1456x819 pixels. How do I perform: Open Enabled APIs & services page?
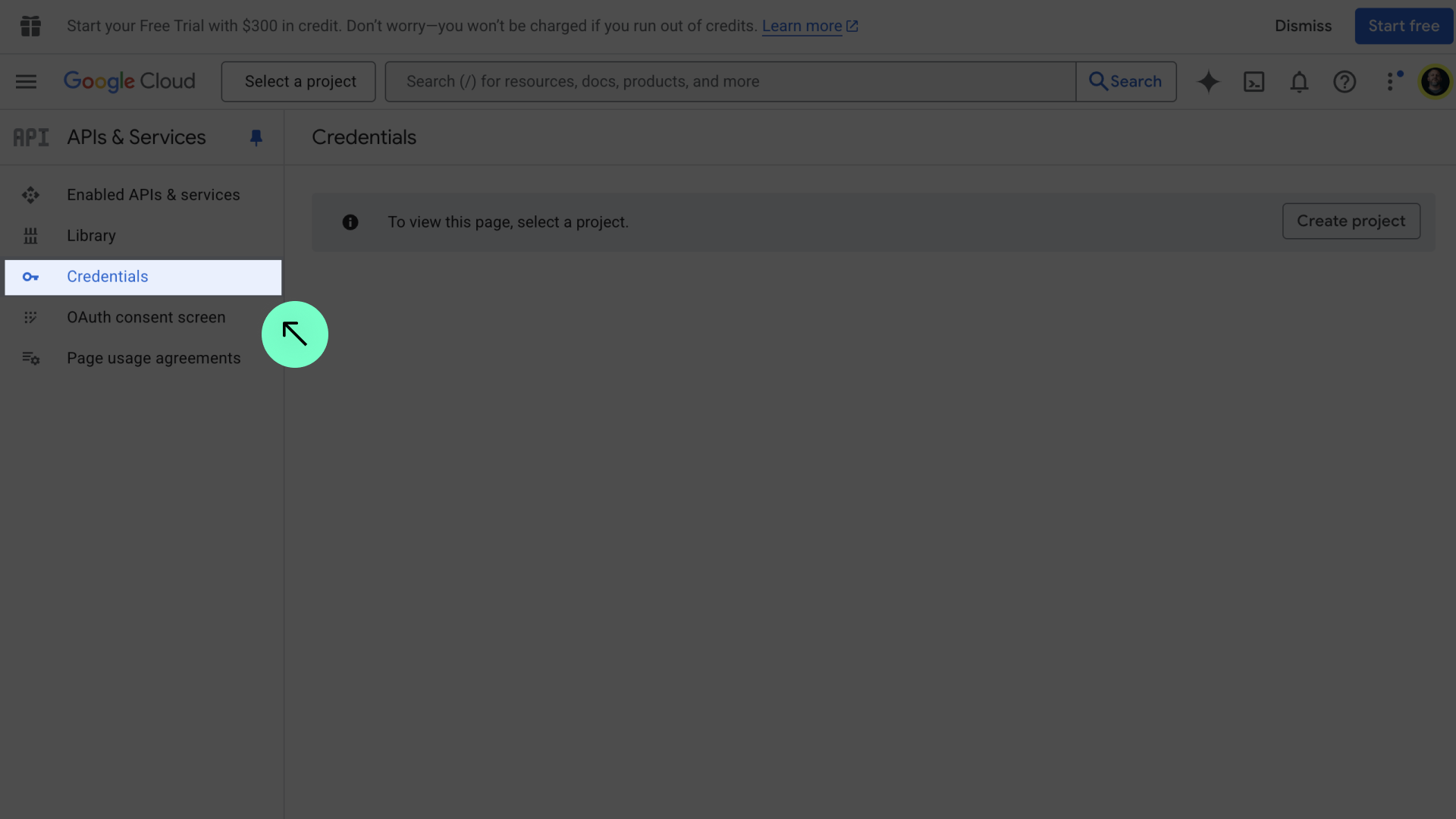pos(143,195)
